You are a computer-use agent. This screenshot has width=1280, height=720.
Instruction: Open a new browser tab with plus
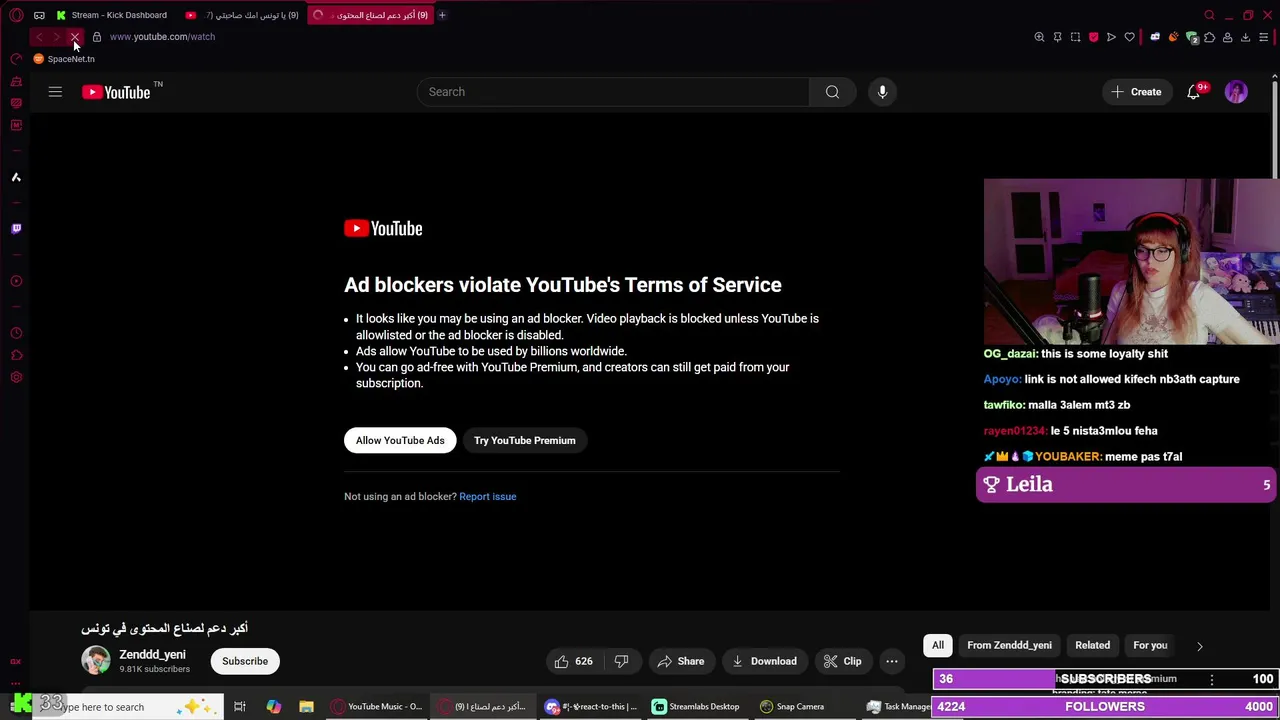click(x=442, y=15)
